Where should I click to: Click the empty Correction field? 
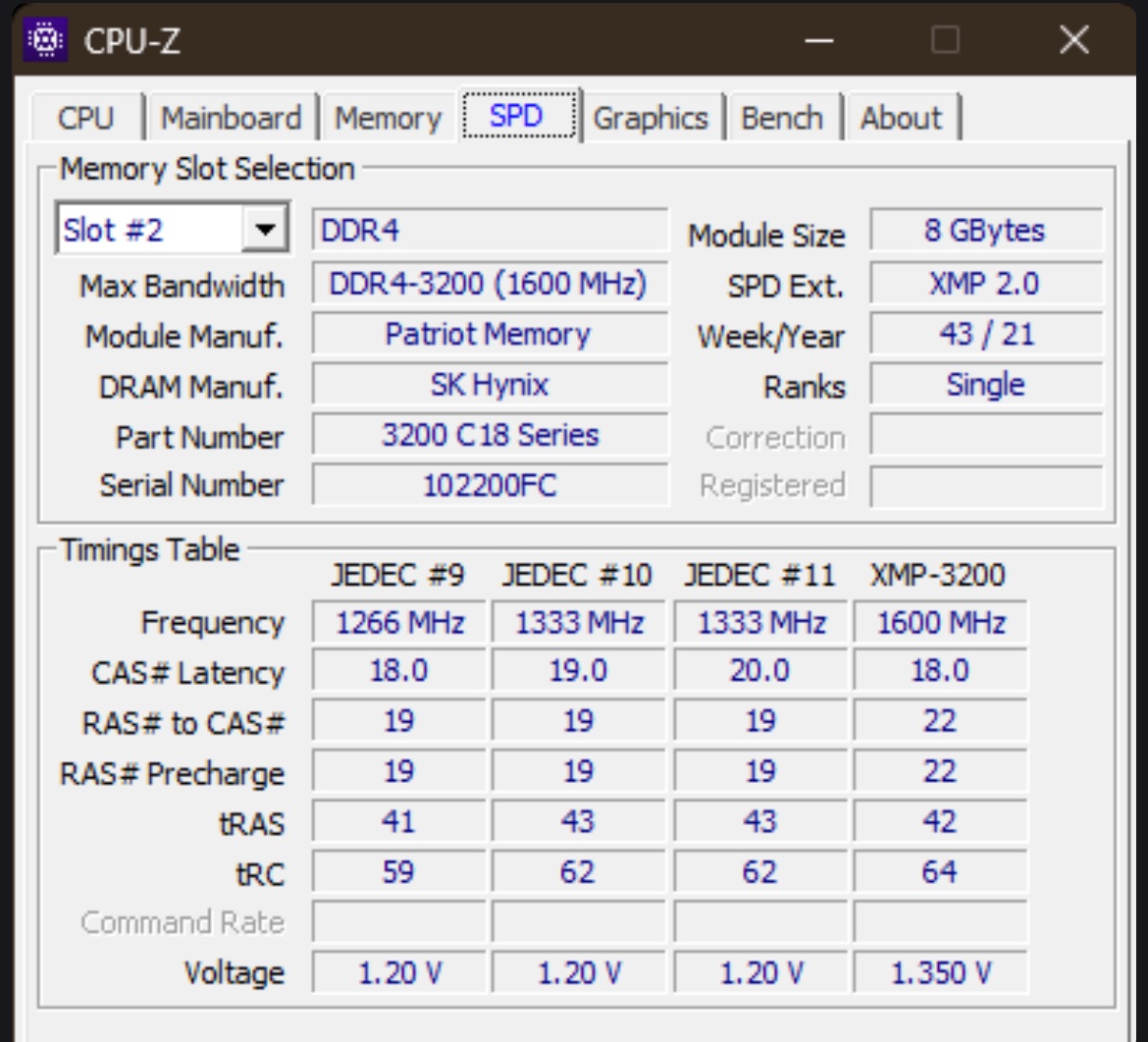coord(985,436)
